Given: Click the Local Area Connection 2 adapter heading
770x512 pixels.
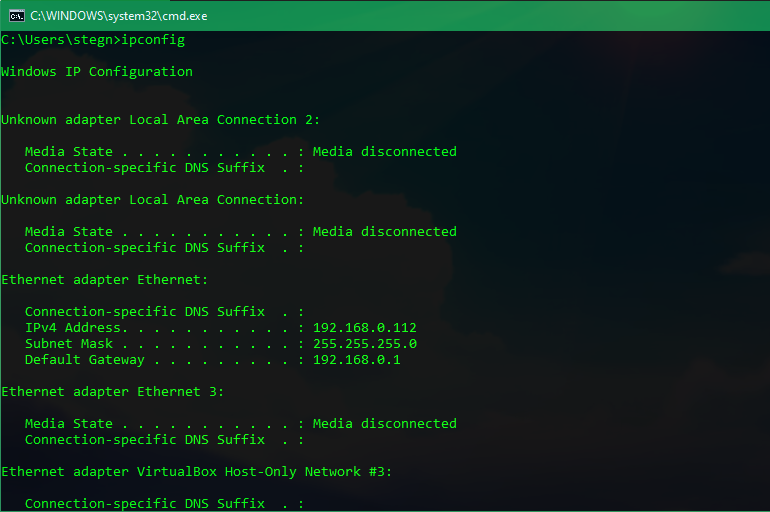Looking at the screenshot, I should tap(161, 120).
